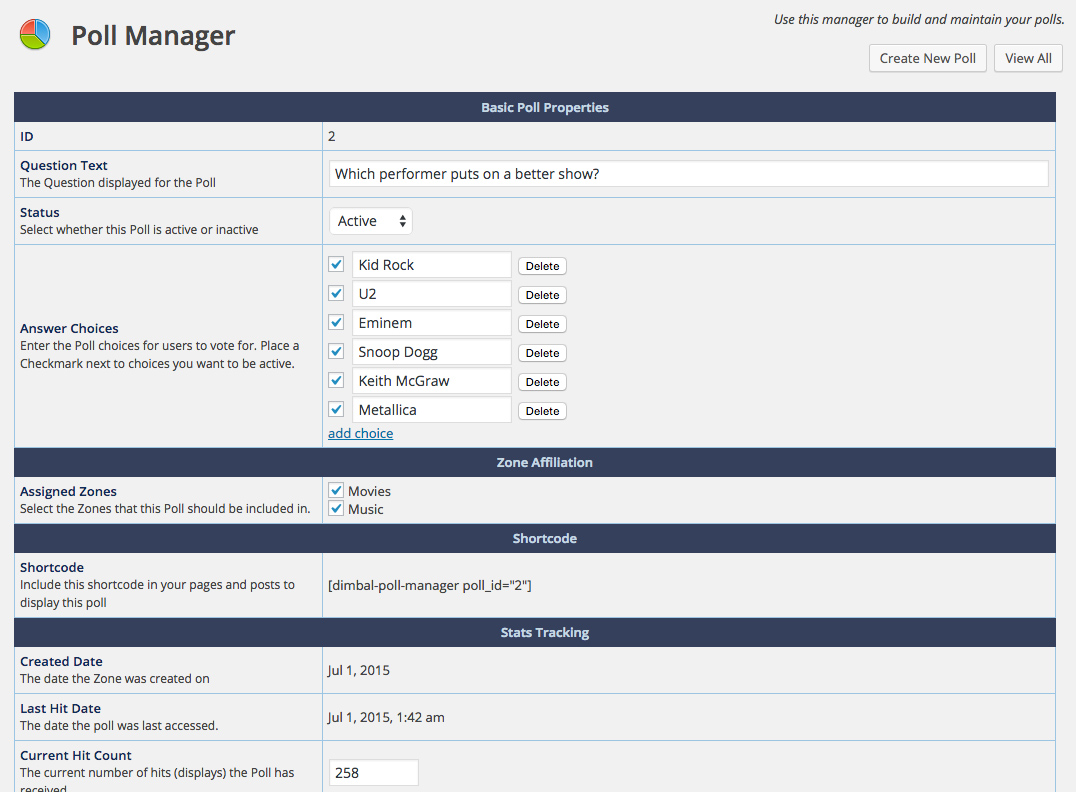Toggle the Metallica answer checkbox
The image size is (1076, 792).
336,409
